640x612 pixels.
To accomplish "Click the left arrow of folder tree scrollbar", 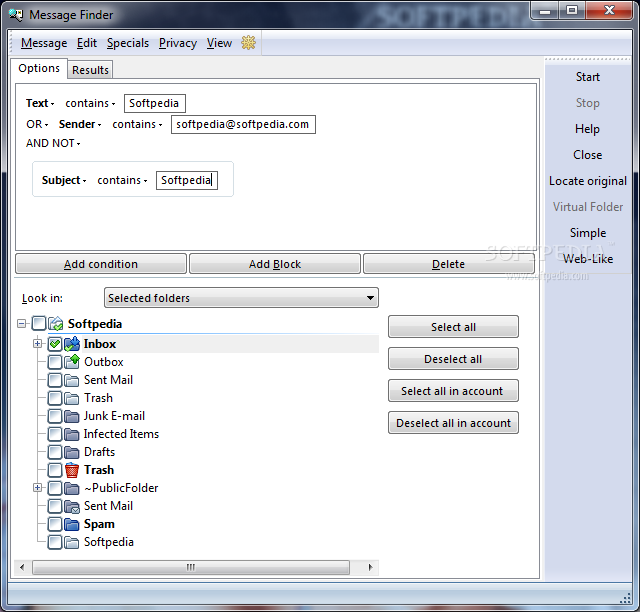I will click(x=22, y=567).
